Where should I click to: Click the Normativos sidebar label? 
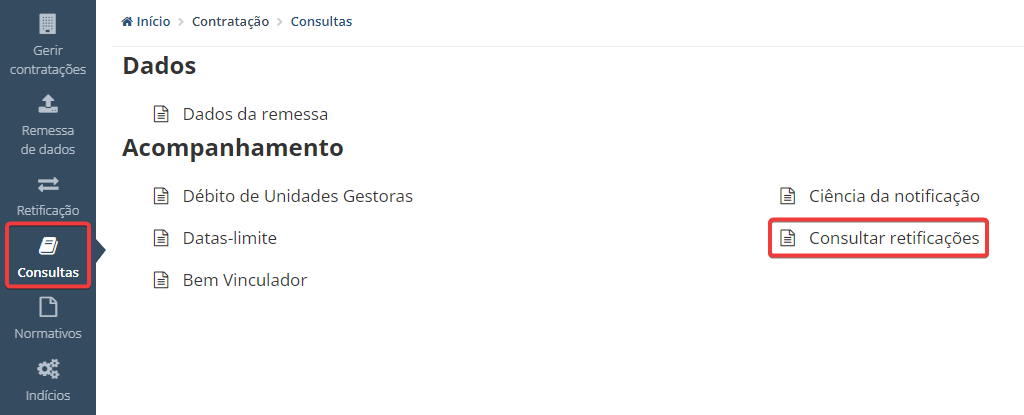(x=48, y=333)
